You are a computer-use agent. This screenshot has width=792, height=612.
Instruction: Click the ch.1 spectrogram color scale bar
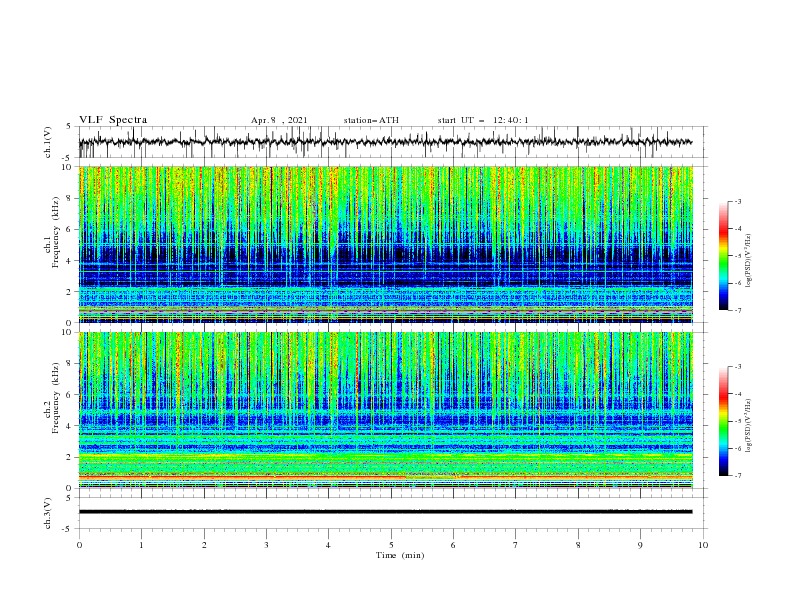coord(723,255)
